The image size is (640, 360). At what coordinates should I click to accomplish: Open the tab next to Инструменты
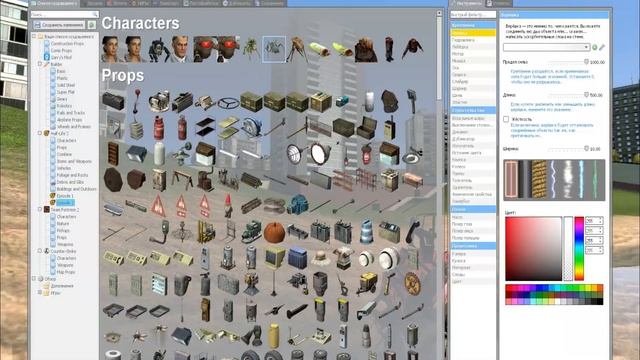point(499,3)
